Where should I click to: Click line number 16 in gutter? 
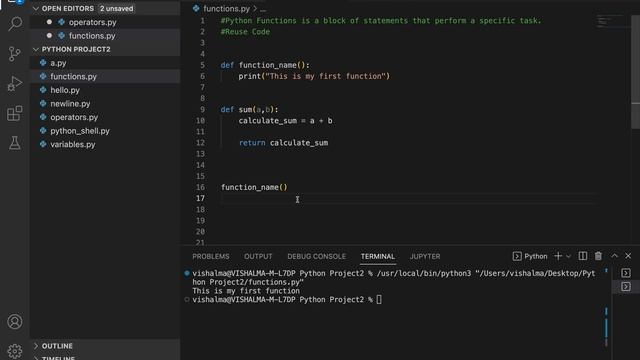point(200,187)
